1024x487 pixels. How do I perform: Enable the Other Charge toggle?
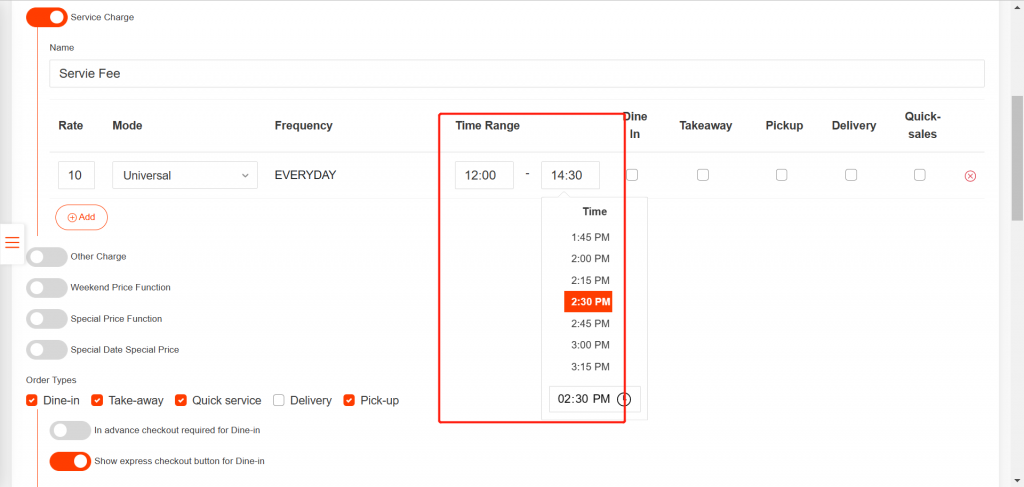point(46,257)
